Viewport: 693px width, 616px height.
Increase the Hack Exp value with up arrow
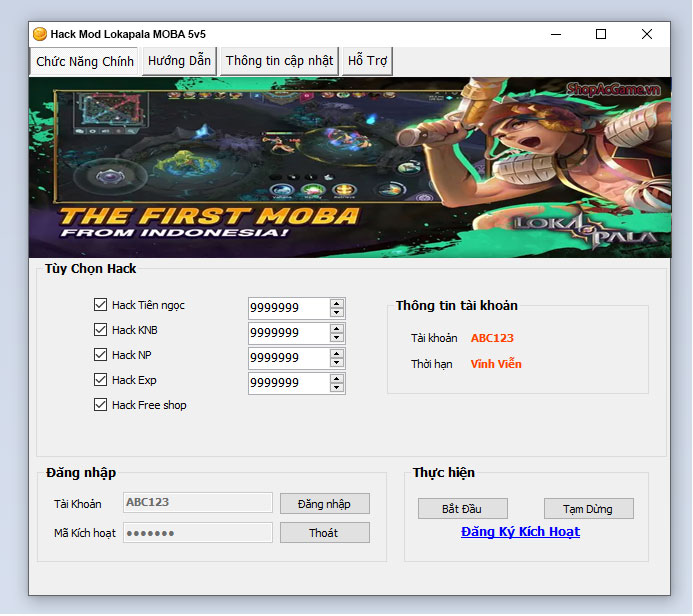click(337, 379)
